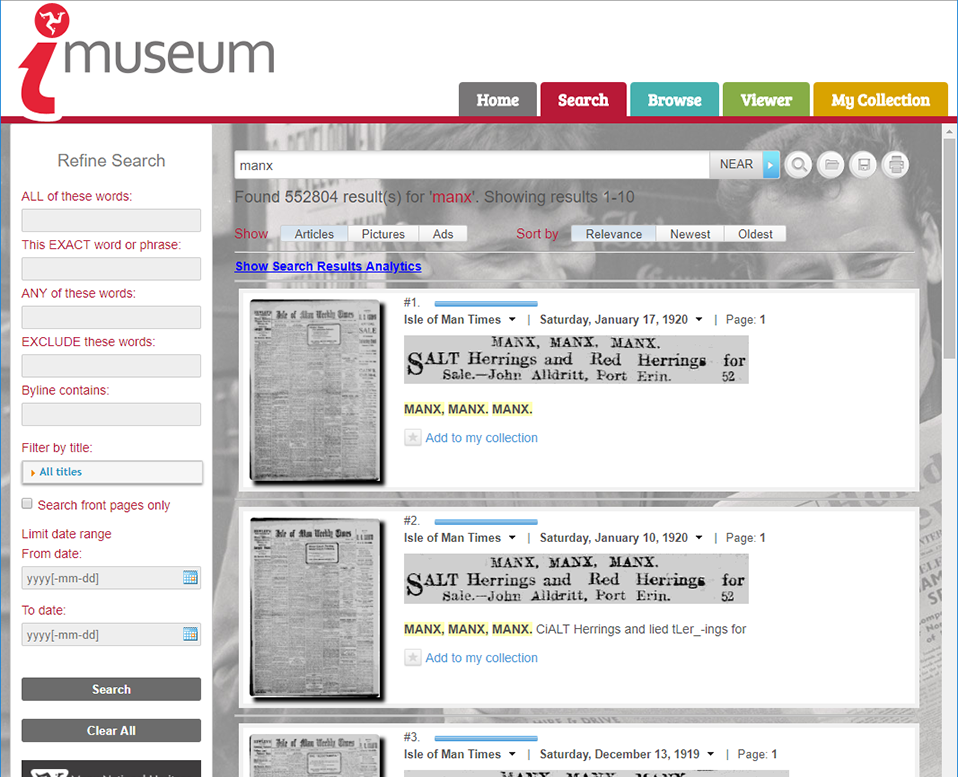
Task: Click the iMuseum logo
Action: pyautogui.click(x=145, y=58)
